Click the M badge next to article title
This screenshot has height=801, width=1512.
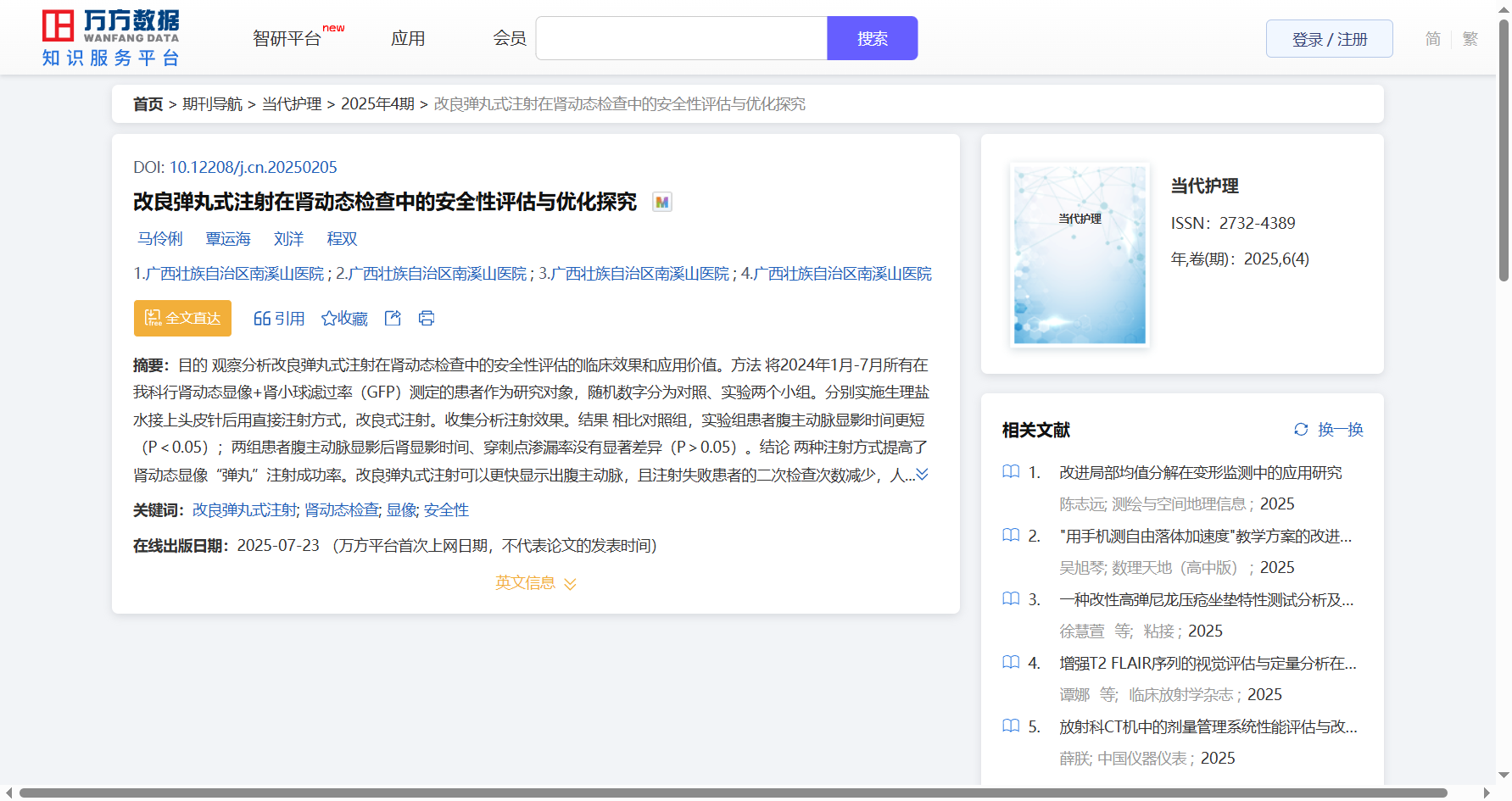coord(662,202)
